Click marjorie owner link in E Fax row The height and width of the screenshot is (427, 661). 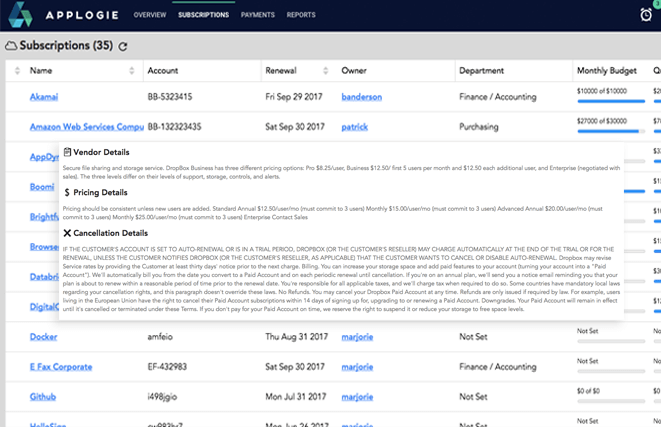pyautogui.click(x=357, y=367)
